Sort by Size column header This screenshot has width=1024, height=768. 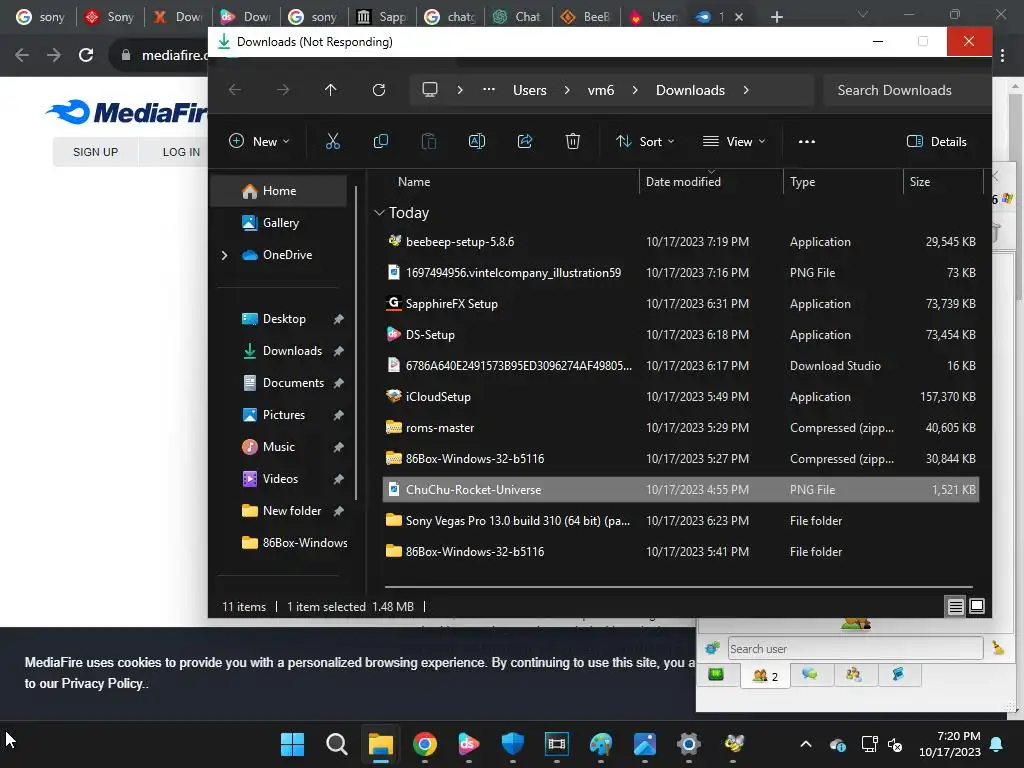point(920,182)
